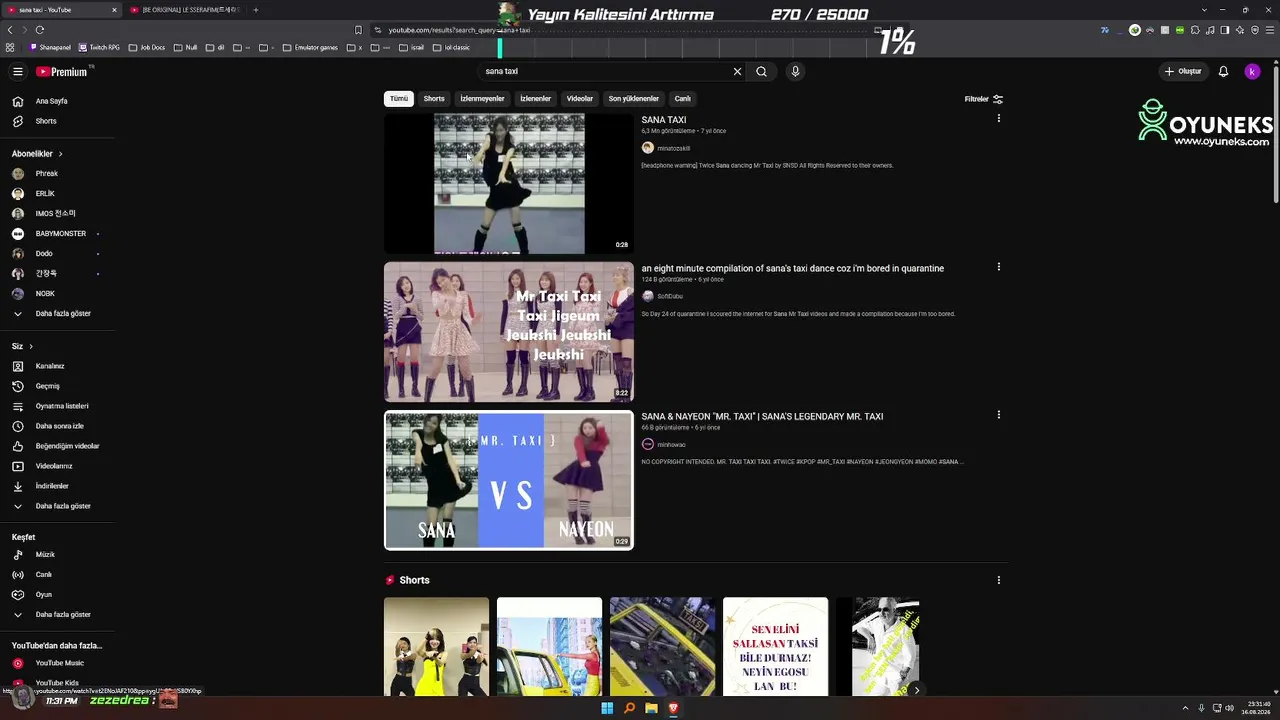Open the Filtreler filter panel
The height and width of the screenshot is (720, 1280).
click(x=984, y=99)
